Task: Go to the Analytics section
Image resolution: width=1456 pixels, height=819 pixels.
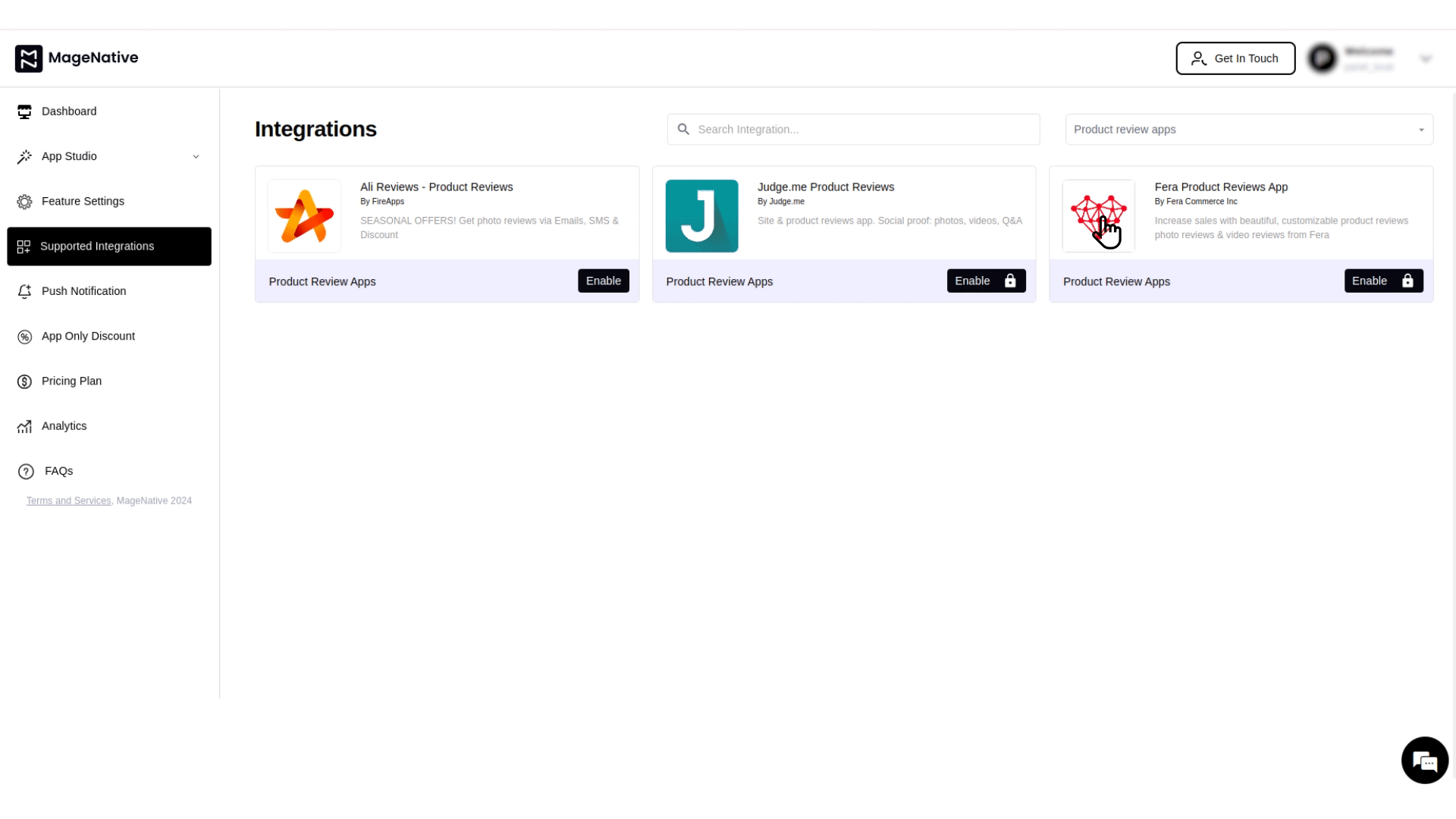Action: [x=64, y=426]
